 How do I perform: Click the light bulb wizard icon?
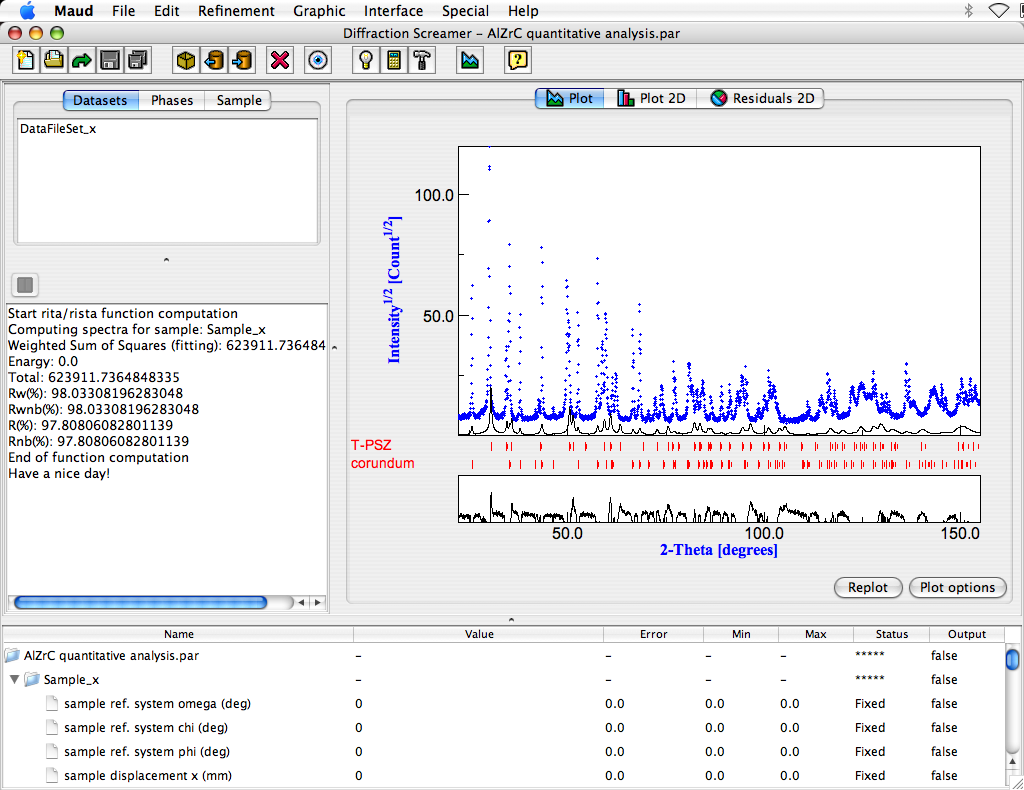(367, 60)
